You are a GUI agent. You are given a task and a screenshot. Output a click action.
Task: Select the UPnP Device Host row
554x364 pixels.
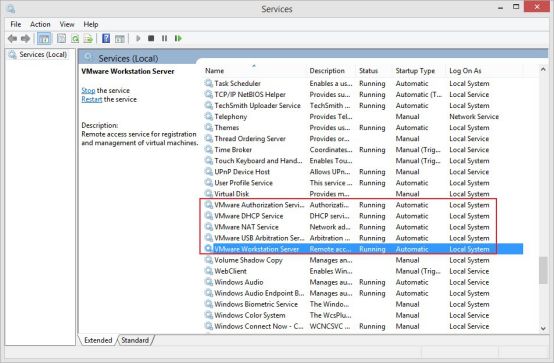coord(363,171)
